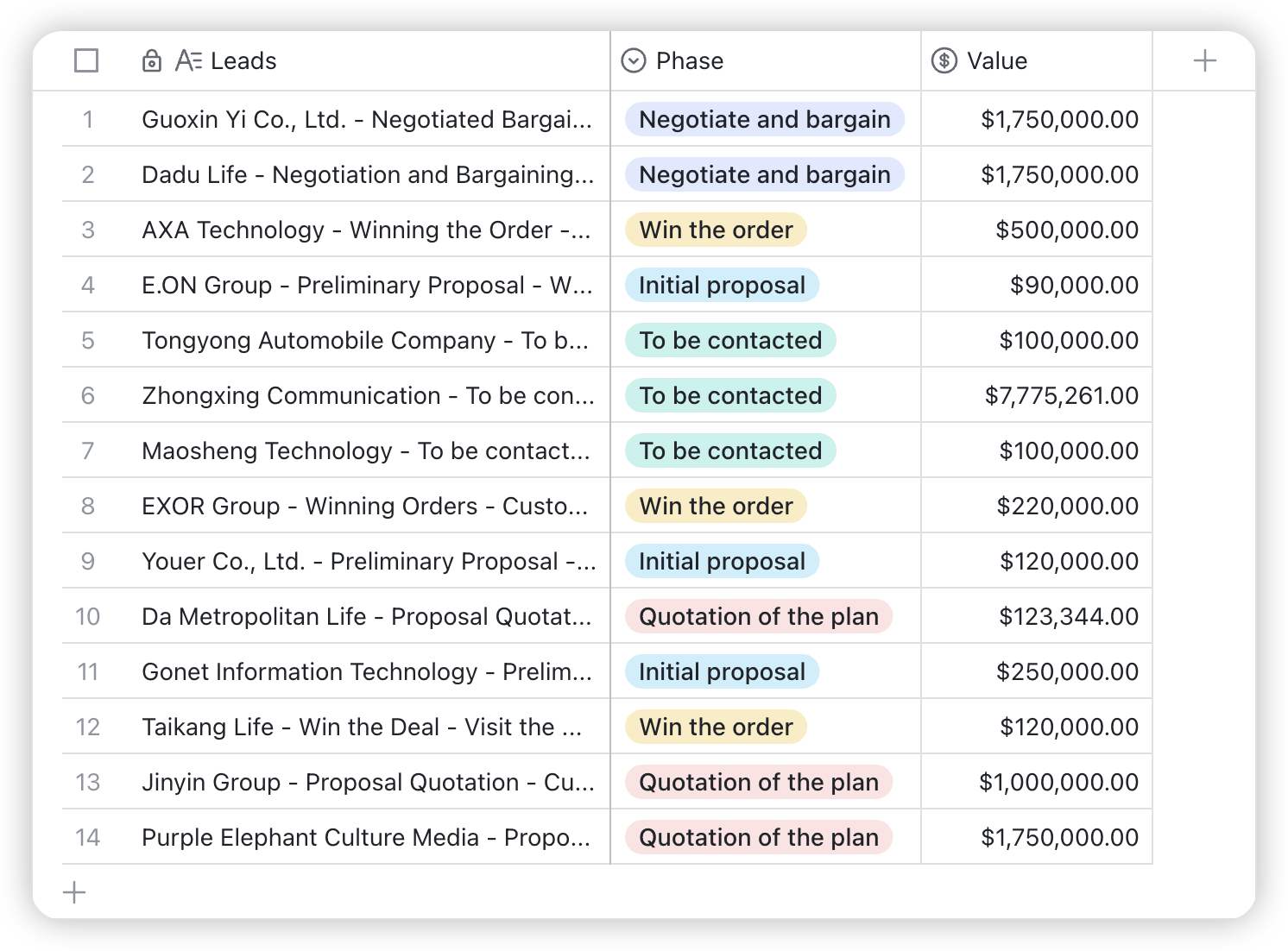Open To be contacted tag for Tongyong
Viewport: 1288px width, 951px height.
730,340
